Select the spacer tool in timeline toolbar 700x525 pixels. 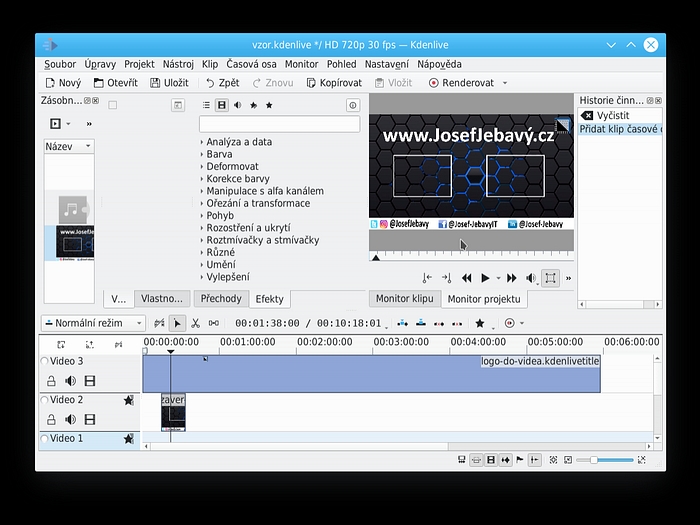213,324
